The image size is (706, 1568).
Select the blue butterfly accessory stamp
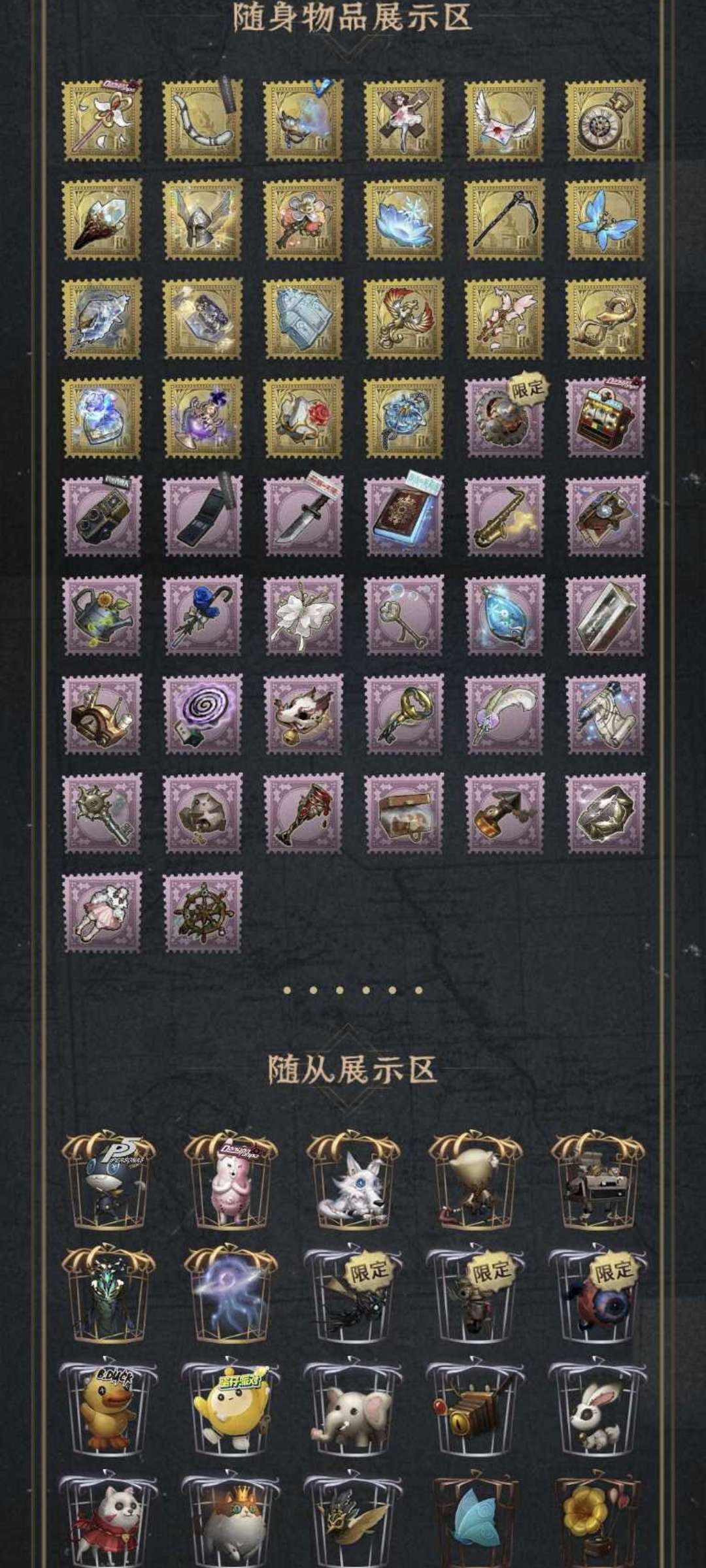pos(605,220)
